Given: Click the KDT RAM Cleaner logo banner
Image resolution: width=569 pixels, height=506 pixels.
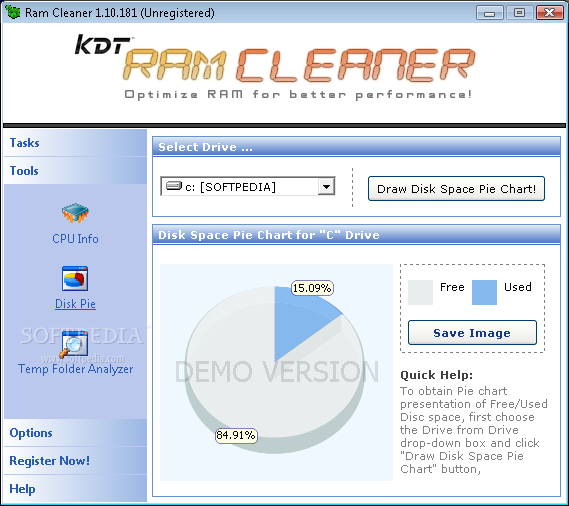Looking at the screenshot, I should pyautogui.click(x=275, y=67).
